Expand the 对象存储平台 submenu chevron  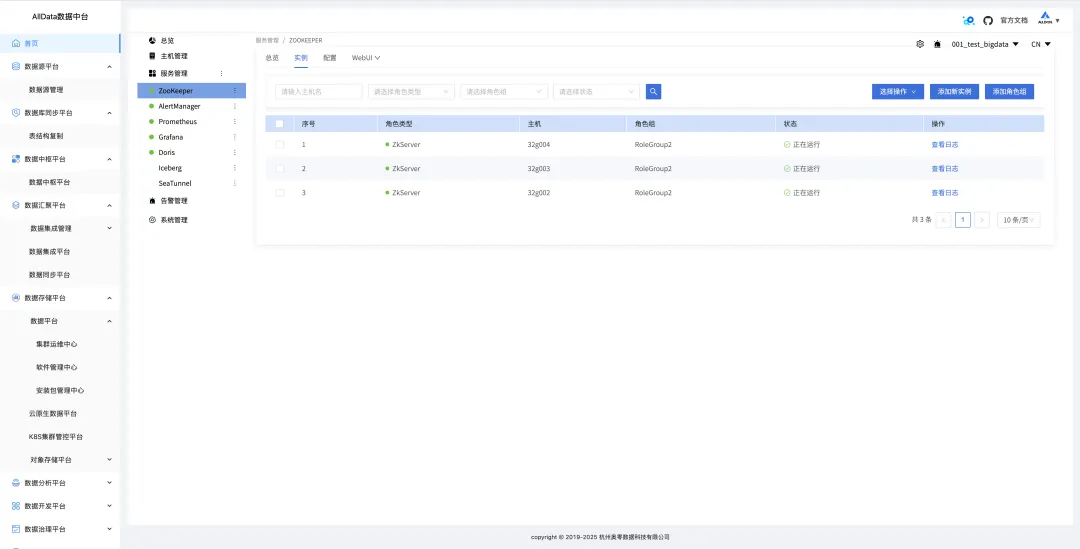coord(110,459)
